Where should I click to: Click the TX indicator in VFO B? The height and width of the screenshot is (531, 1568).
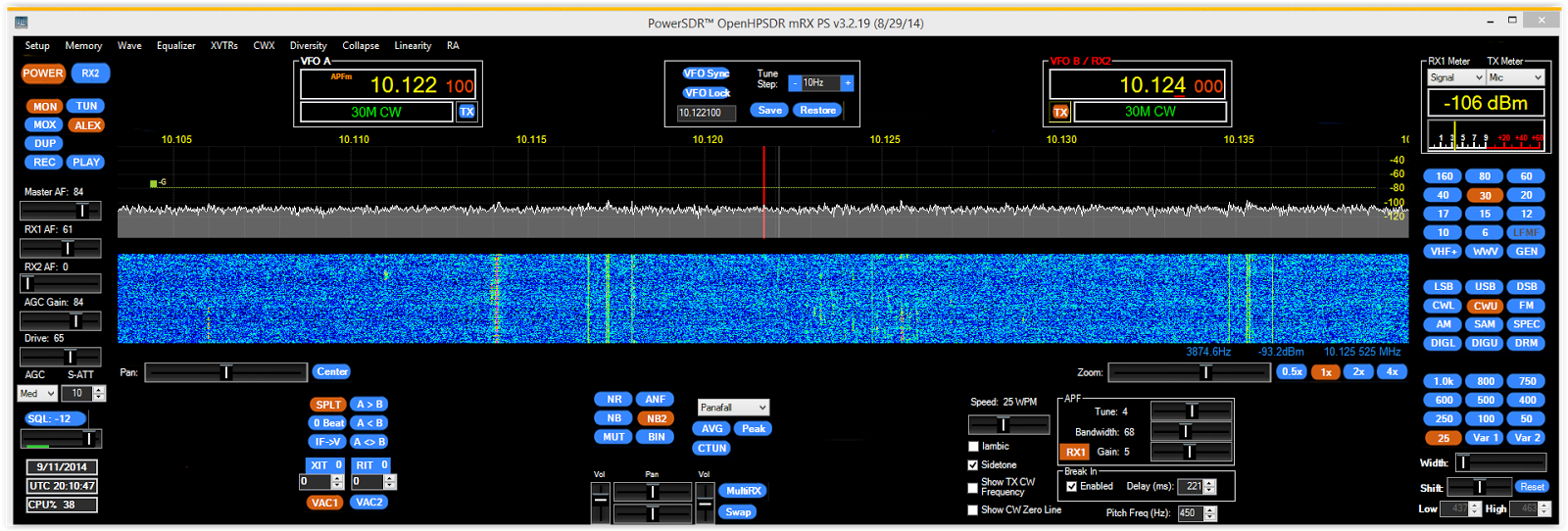1060,112
